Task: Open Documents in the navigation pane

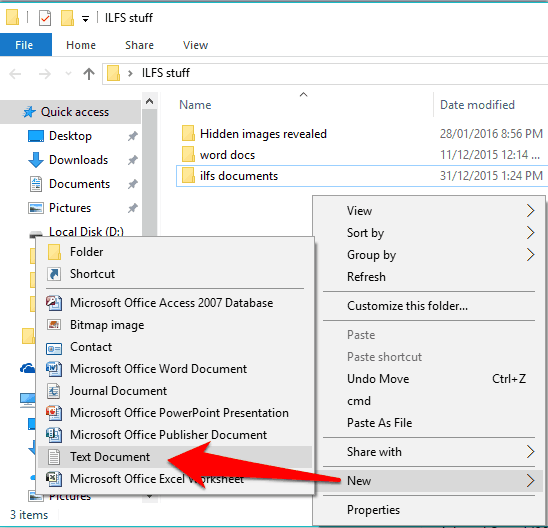Action: [x=79, y=184]
